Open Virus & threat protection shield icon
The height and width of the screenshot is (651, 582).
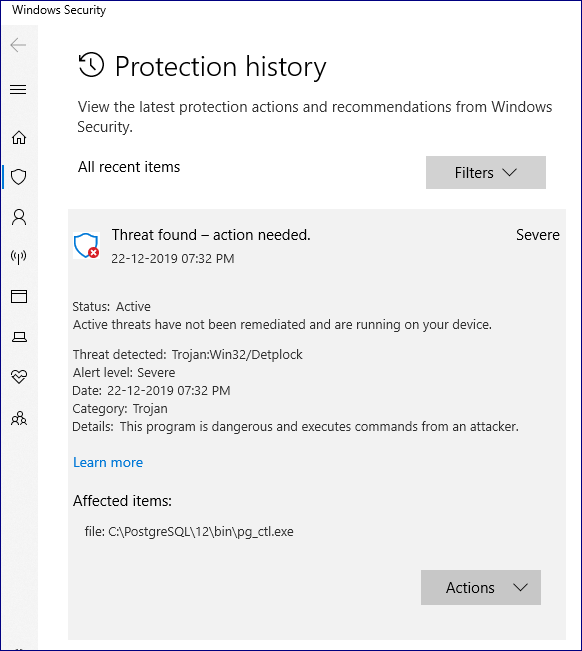[19, 177]
